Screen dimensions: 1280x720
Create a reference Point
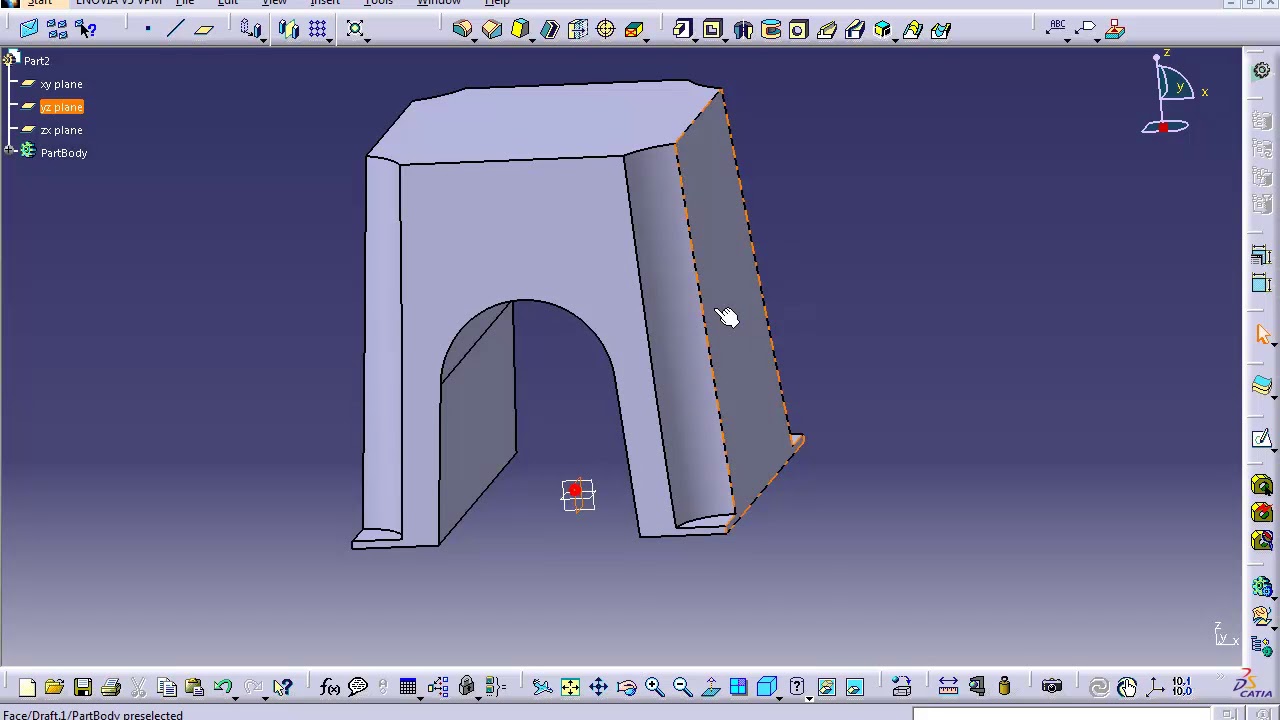147,29
